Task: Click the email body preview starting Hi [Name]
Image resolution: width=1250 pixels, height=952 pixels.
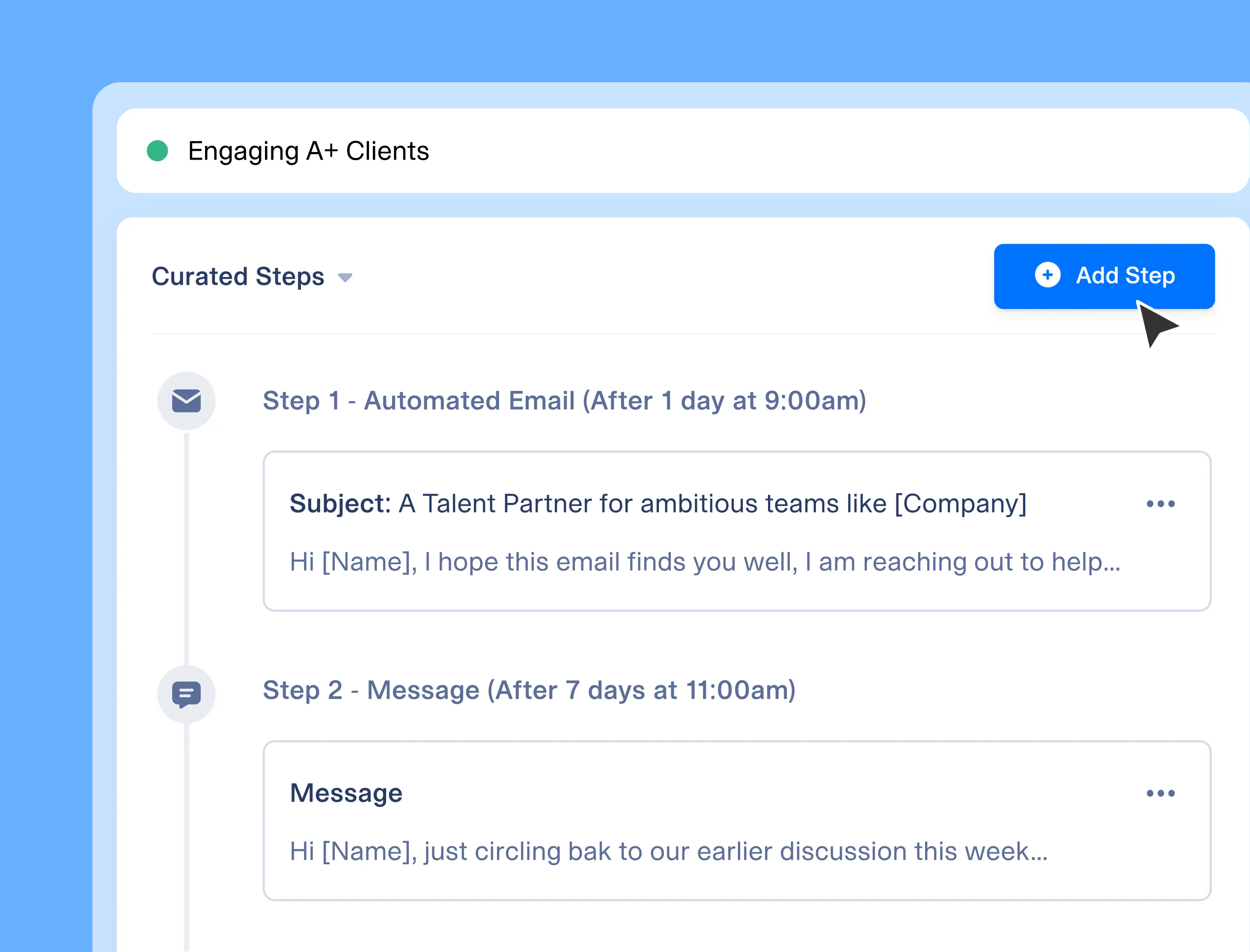Action: click(704, 562)
